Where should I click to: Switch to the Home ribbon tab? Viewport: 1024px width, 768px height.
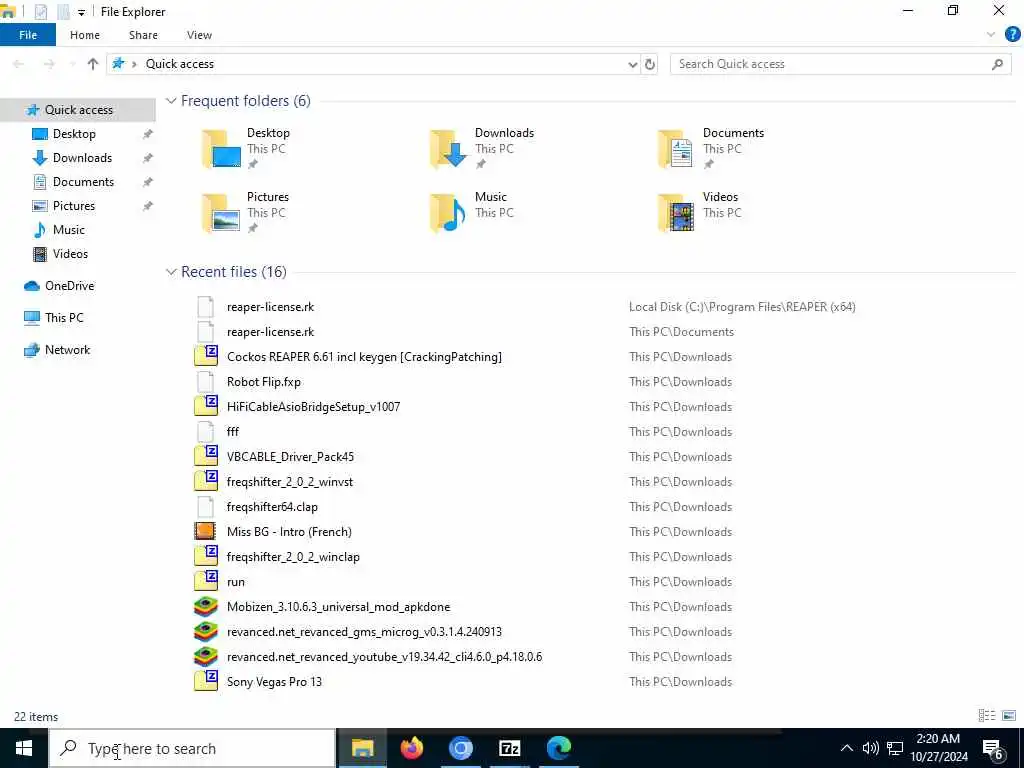(85, 35)
